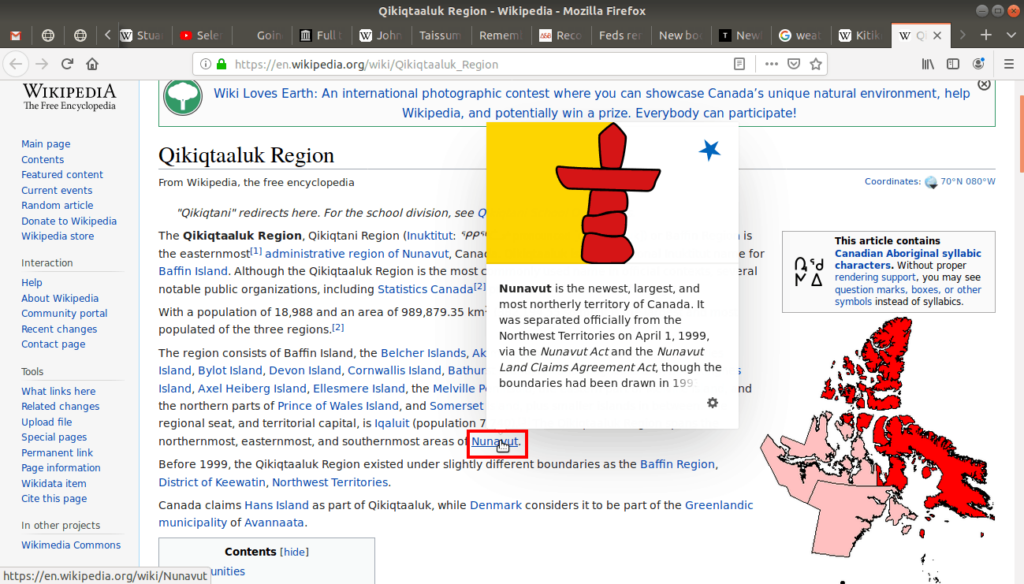Go forward to the next page

coord(42,64)
